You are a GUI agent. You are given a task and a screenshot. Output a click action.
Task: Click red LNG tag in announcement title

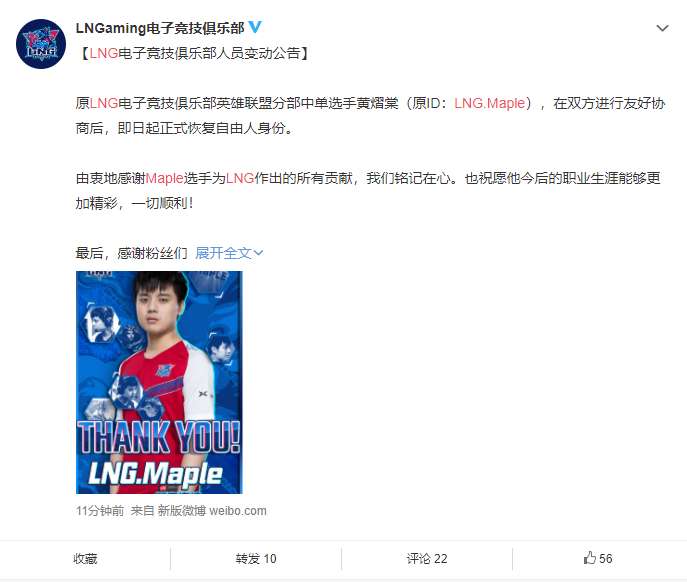[x=104, y=53]
